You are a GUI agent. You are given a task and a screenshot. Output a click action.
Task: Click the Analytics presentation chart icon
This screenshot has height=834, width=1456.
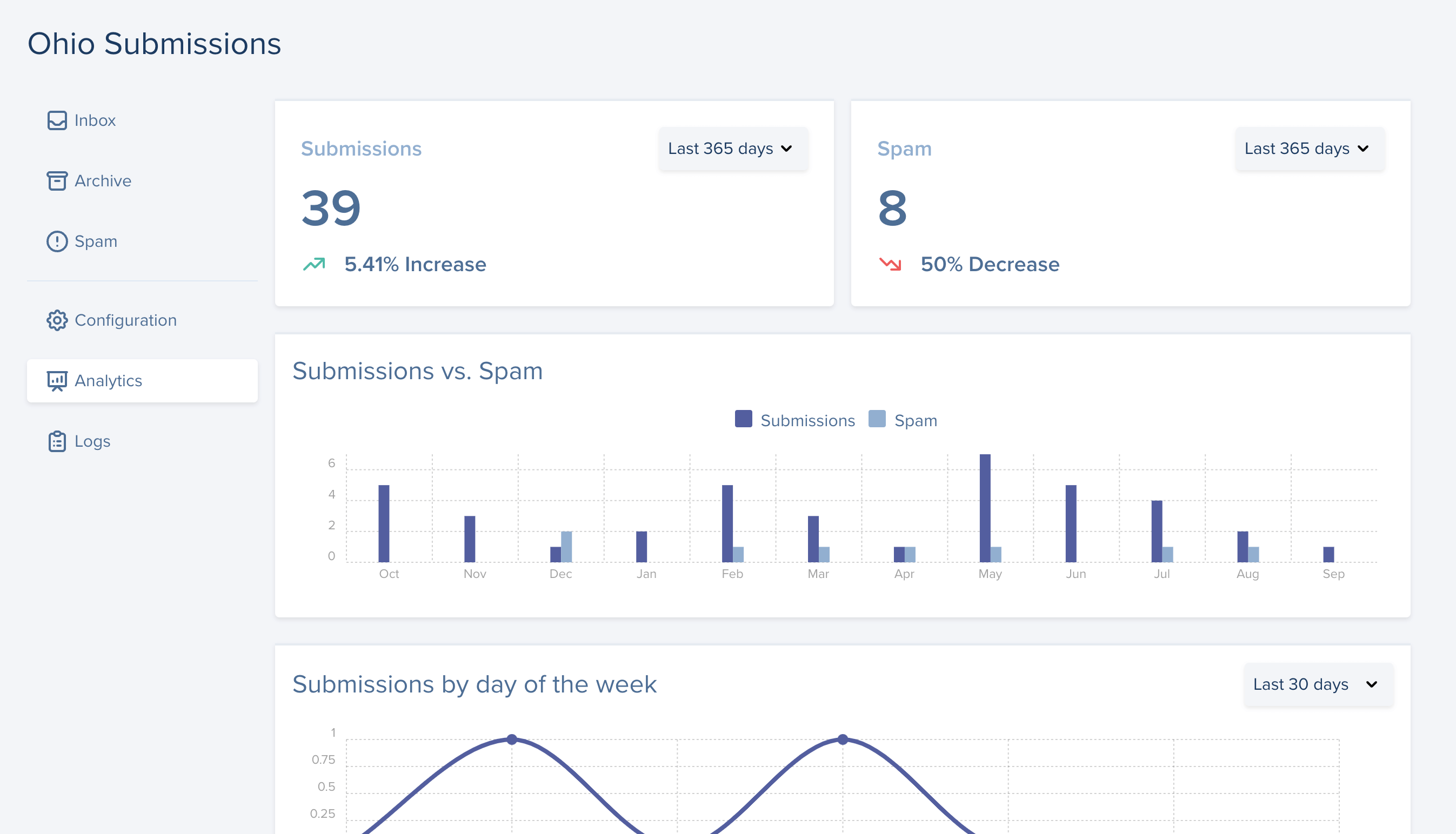(x=57, y=381)
